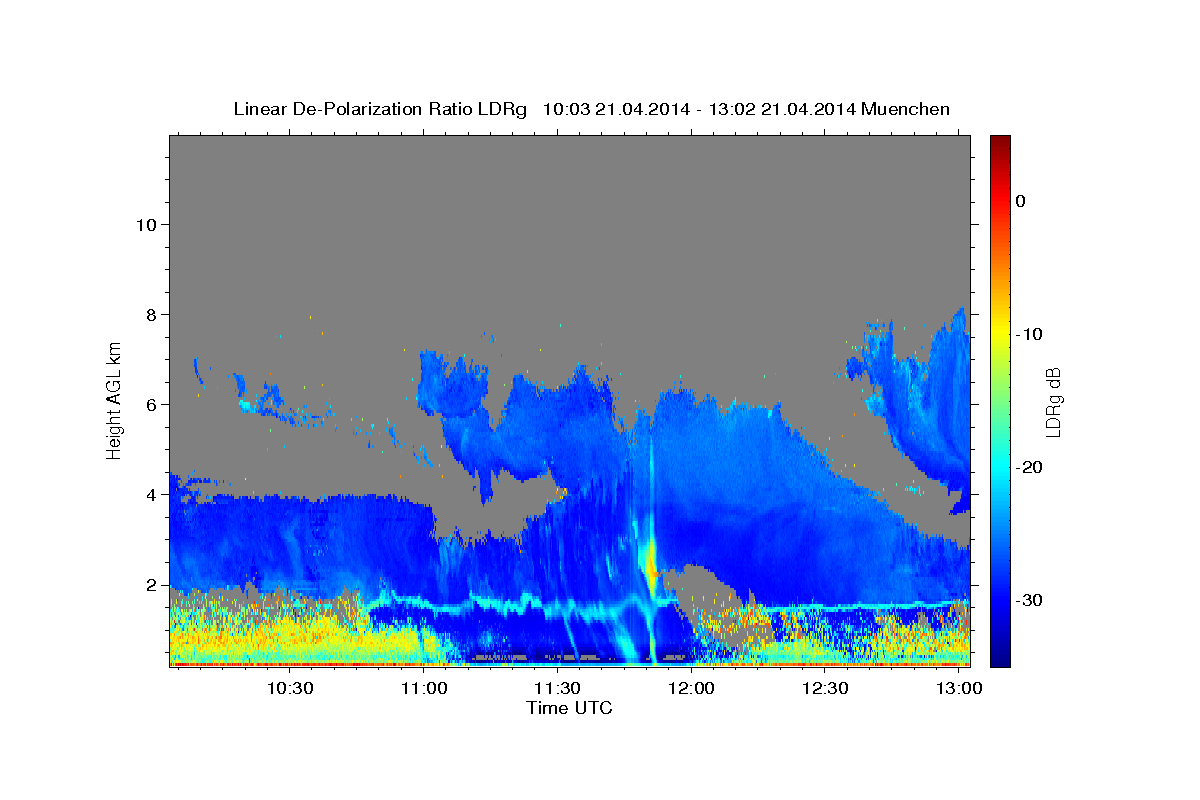Click the dark red top of the colorbar
This screenshot has width=1200, height=800.
(1000, 145)
